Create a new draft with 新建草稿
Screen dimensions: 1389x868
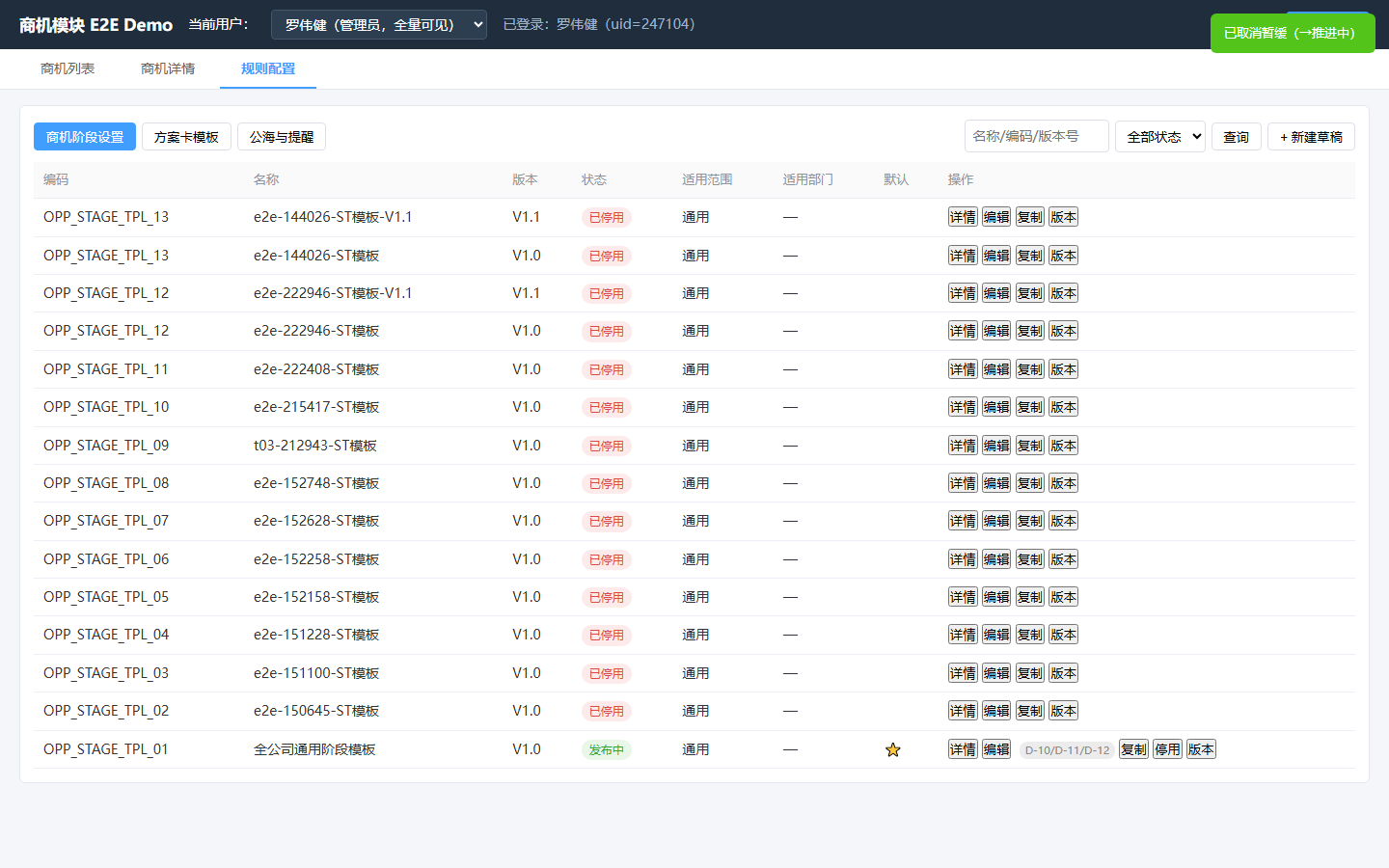tap(1311, 137)
